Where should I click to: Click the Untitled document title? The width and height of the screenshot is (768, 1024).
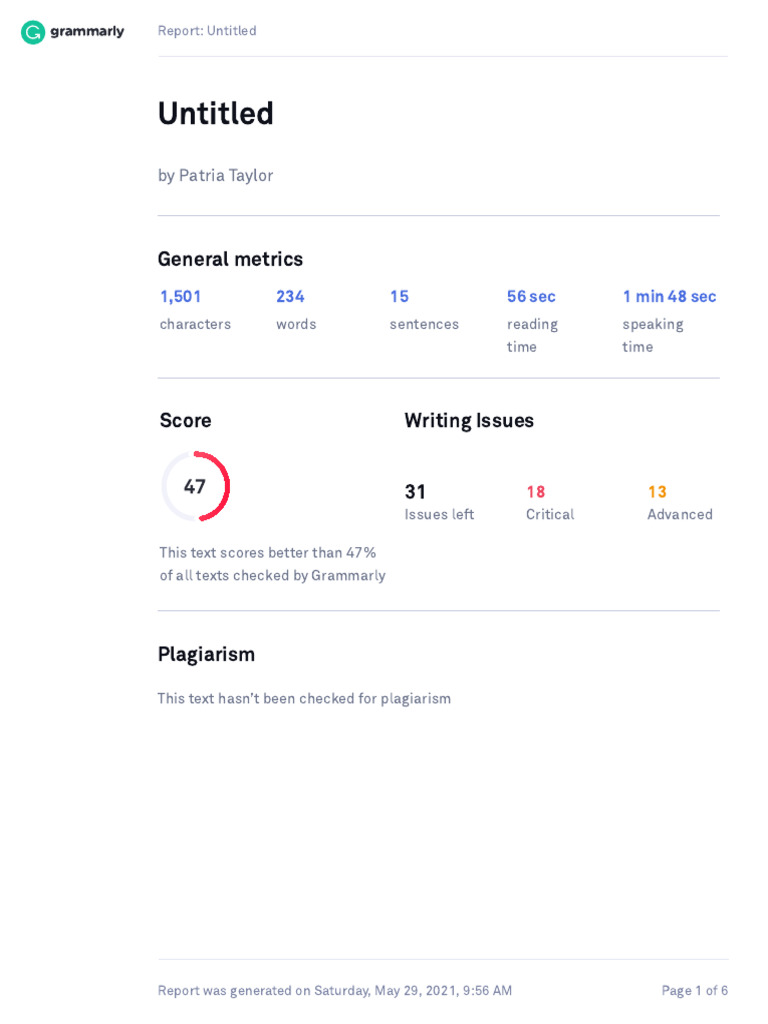click(x=216, y=114)
